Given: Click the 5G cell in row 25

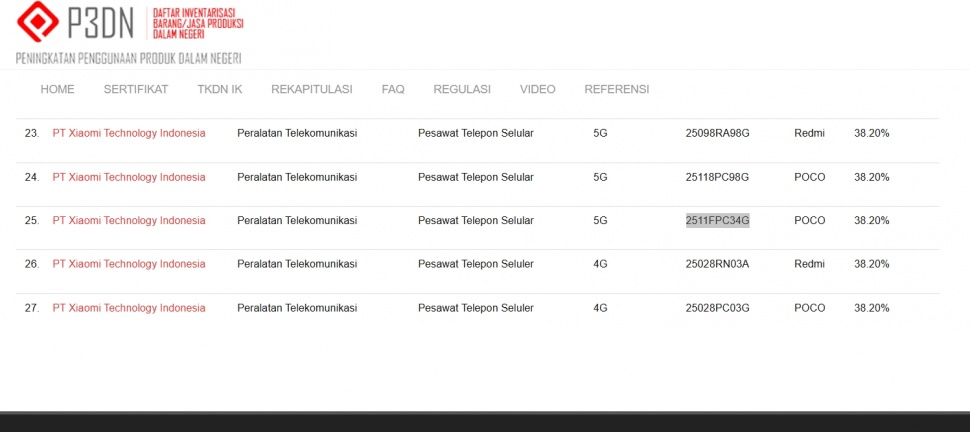Looking at the screenshot, I should click(600, 220).
